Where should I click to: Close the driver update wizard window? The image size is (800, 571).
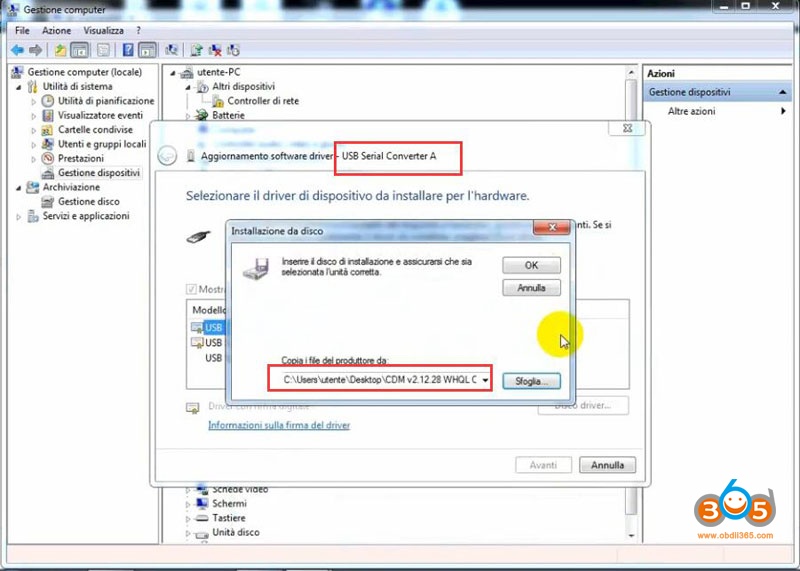628,128
